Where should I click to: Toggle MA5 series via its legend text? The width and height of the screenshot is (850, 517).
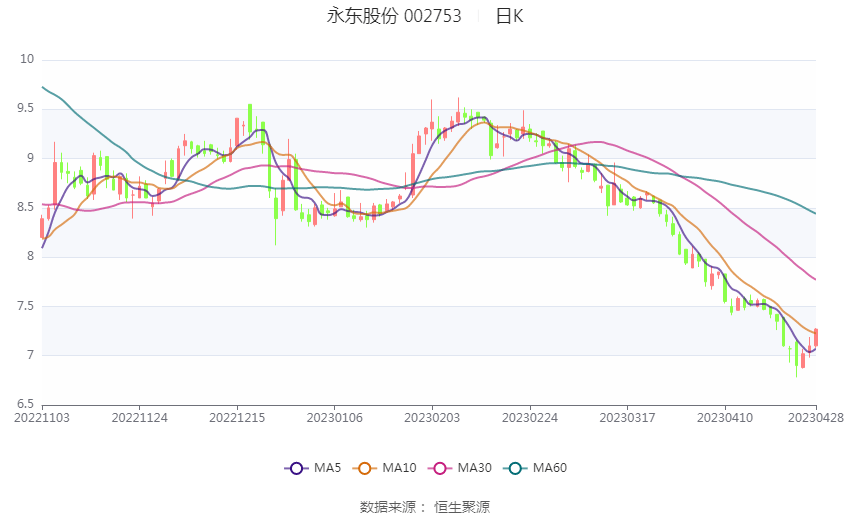328,468
